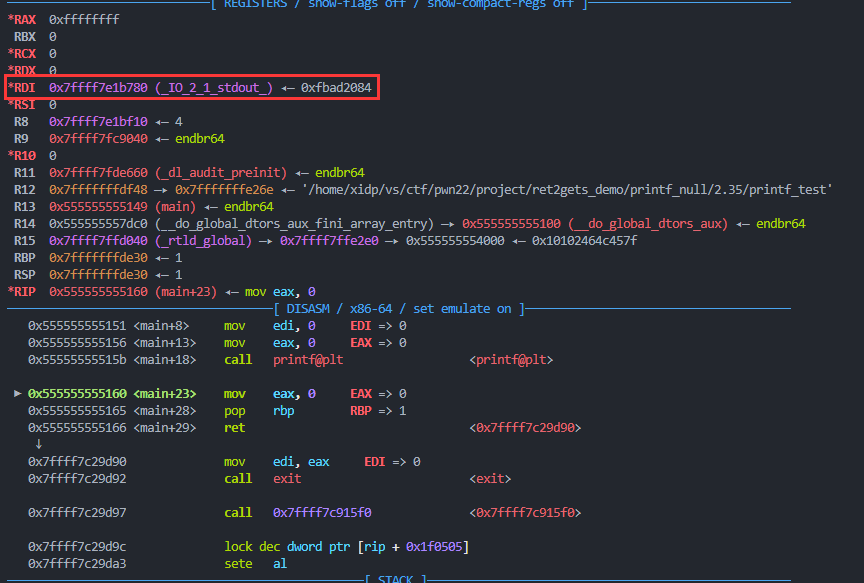Click the call printf@plt instruction

(284, 360)
